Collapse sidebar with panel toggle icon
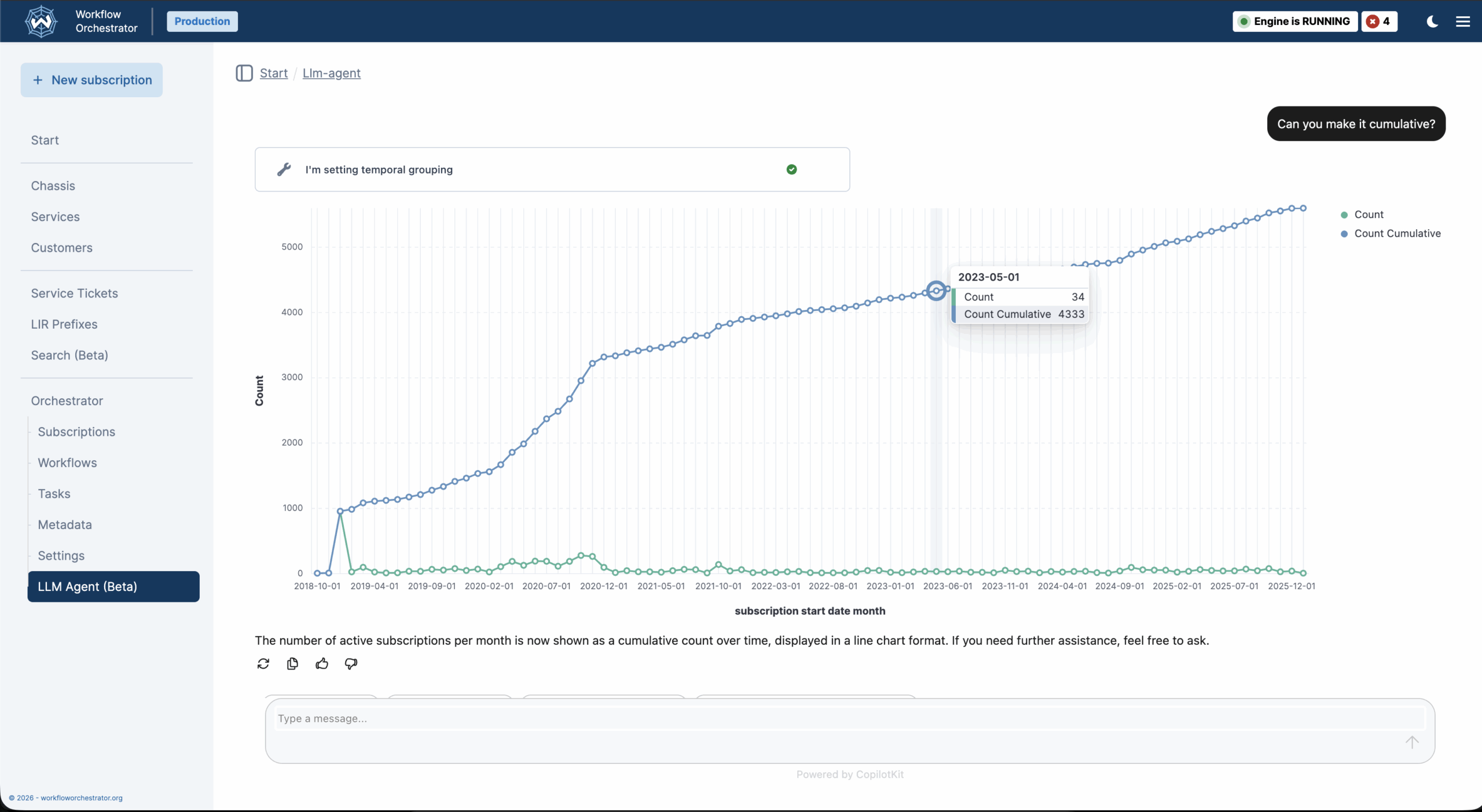Viewport: 1482px width, 812px height. pyautogui.click(x=244, y=73)
